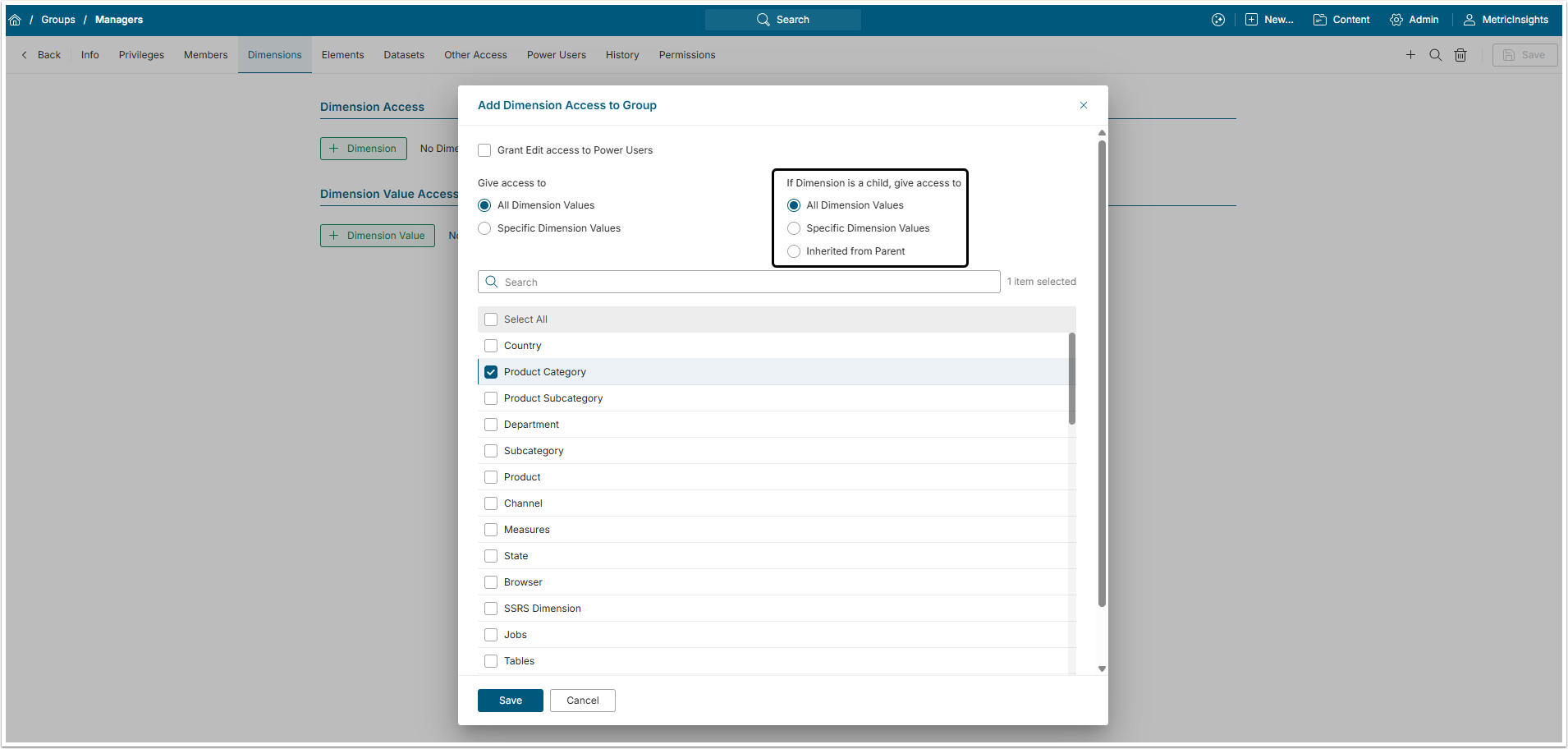
Task: Click in the dimension Search field
Action: pos(739,282)
